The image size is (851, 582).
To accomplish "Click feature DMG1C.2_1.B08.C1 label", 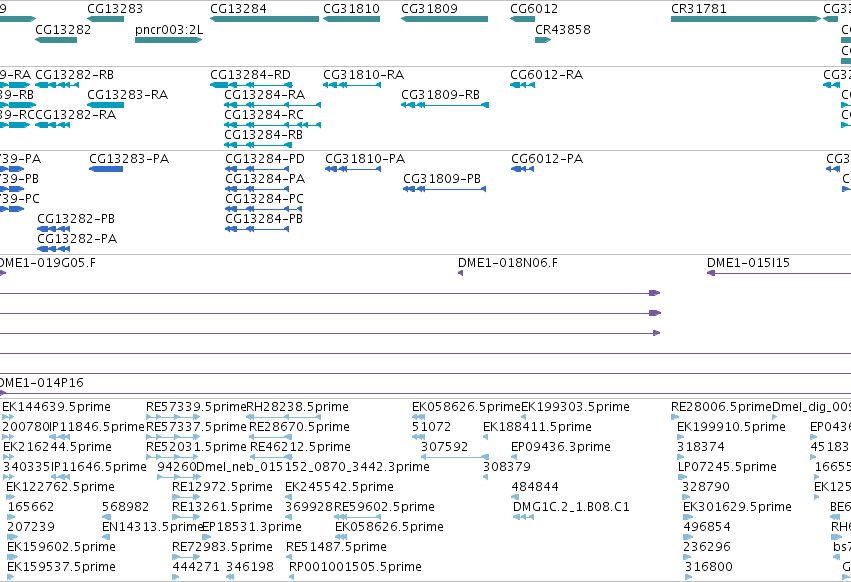I will [x=571, y=507].
